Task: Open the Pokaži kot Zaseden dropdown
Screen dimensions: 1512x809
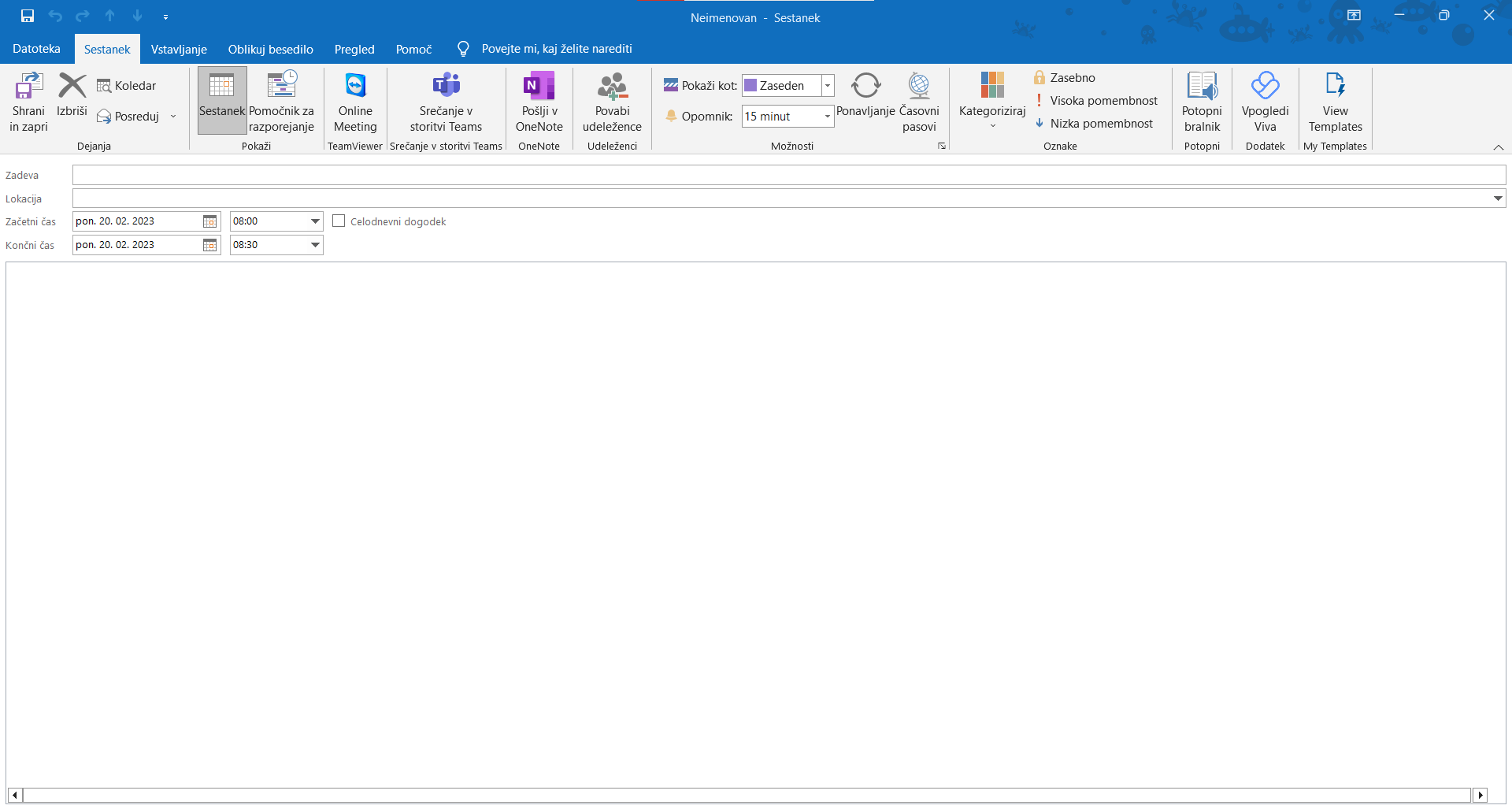Action: coord(828,85)
